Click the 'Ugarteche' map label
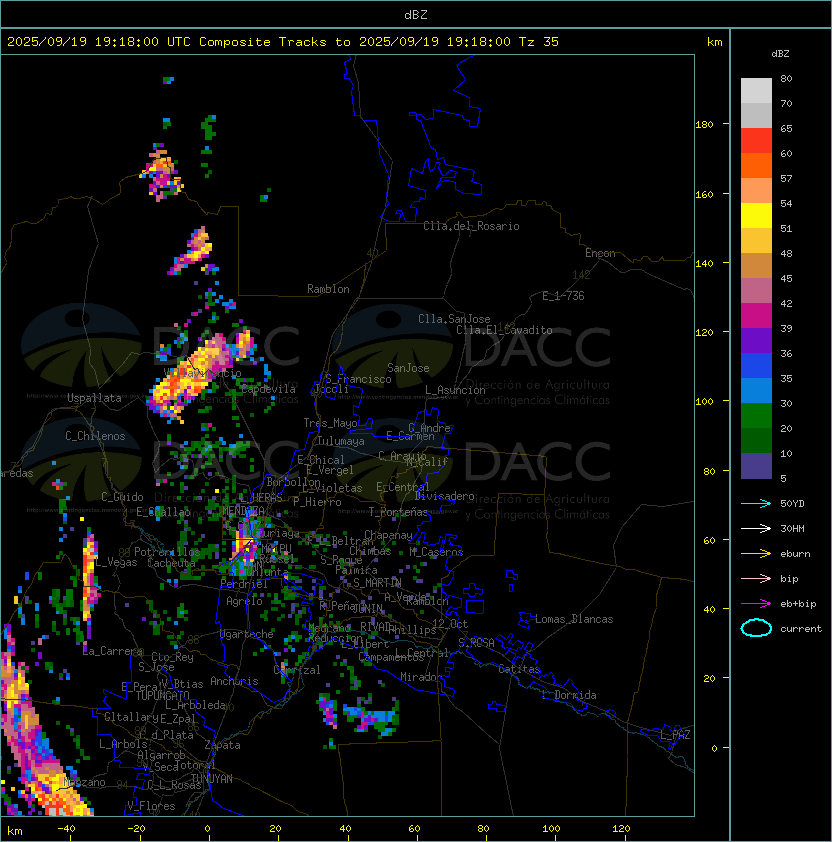This screenshot has height=842, width=832. click(247, 634)
